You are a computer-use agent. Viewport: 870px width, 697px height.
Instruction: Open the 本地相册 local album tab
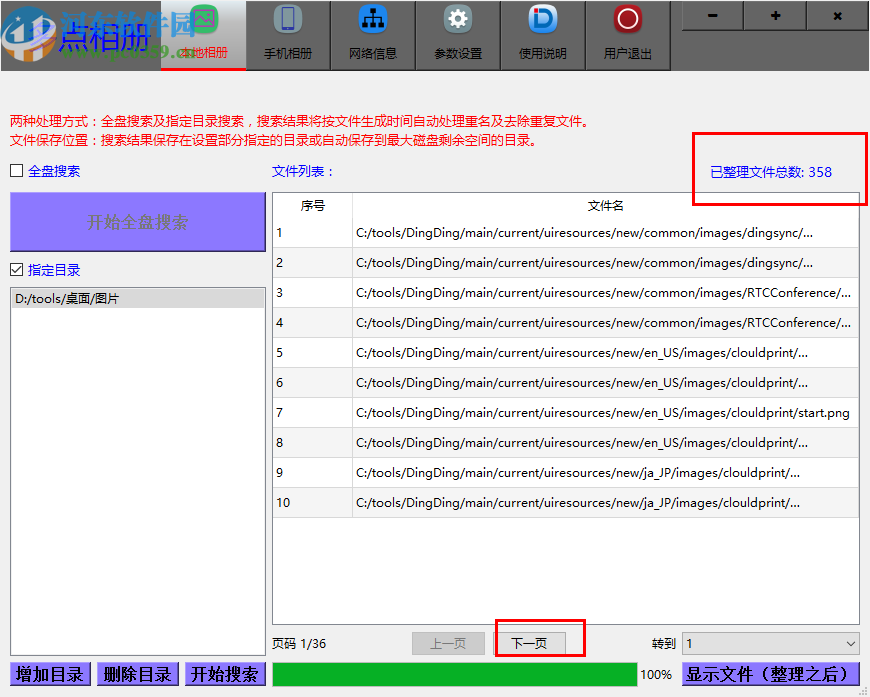pos(204,36)
